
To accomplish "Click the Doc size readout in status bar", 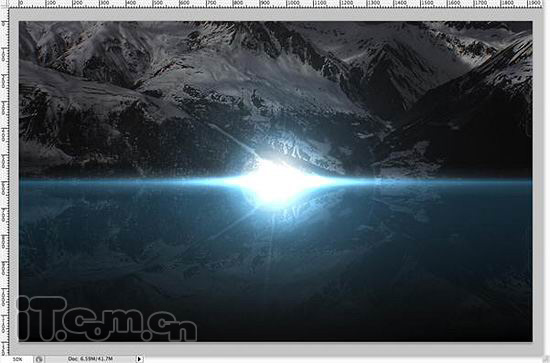I will click(90, 359).
